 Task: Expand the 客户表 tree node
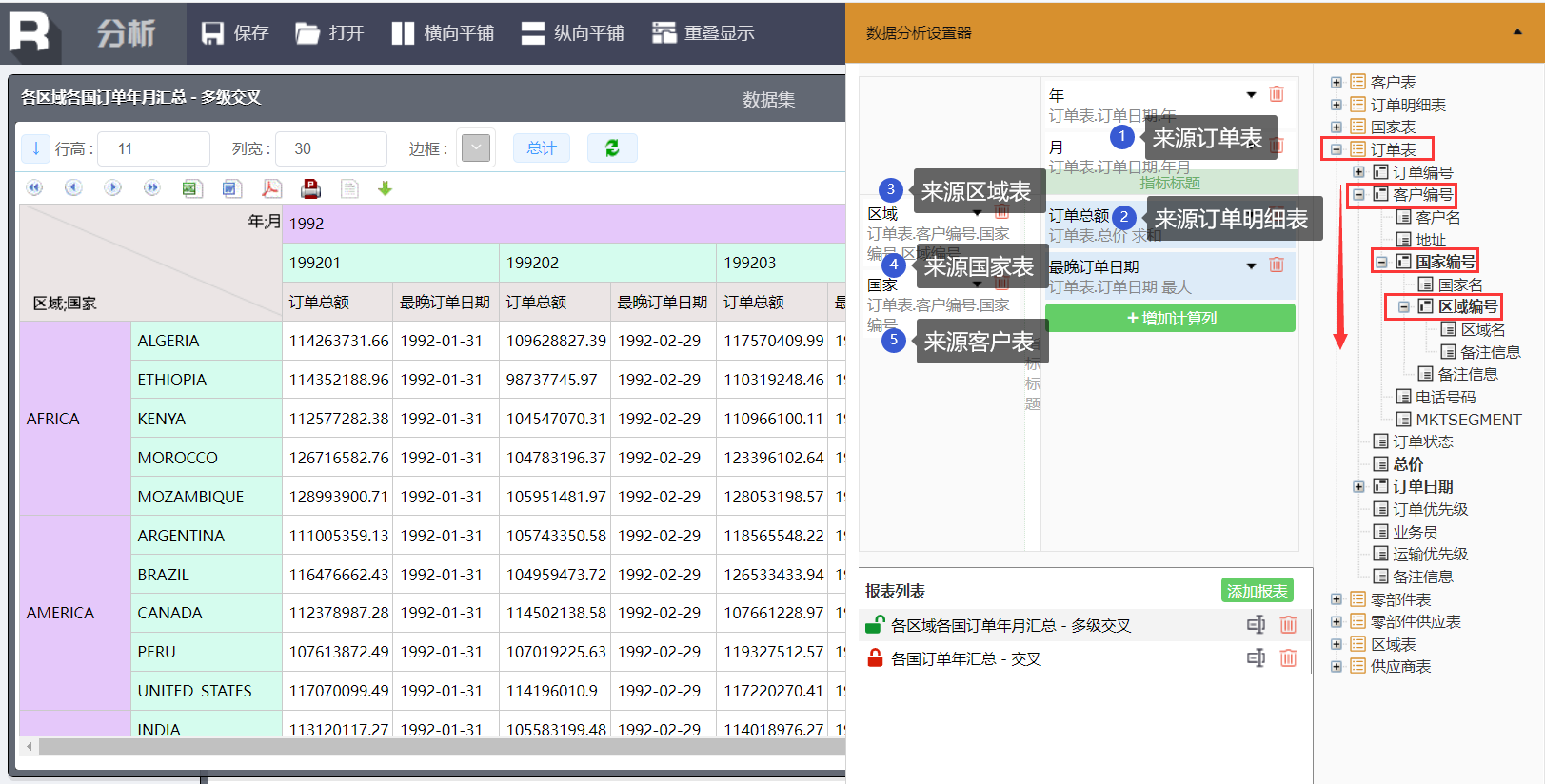point(1337,83)
